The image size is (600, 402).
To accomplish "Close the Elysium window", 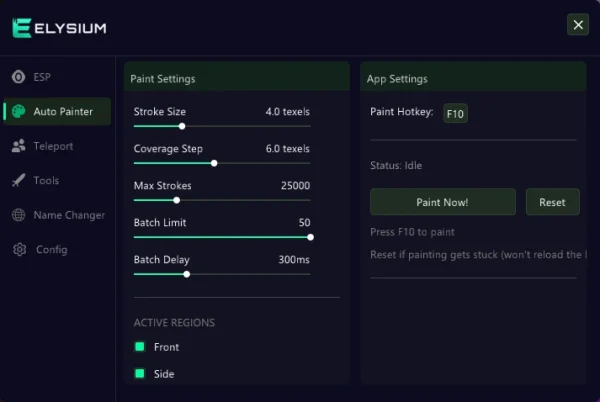I will point(578,25).
